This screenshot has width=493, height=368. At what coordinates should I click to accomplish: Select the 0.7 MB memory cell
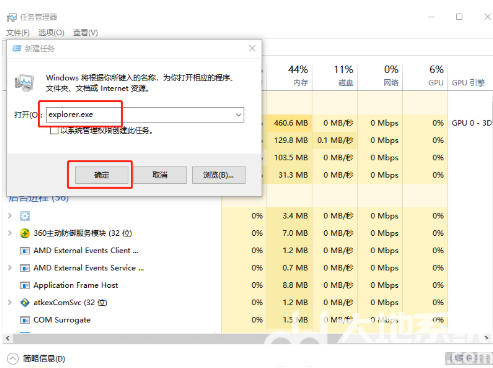[x=290, y=268]
